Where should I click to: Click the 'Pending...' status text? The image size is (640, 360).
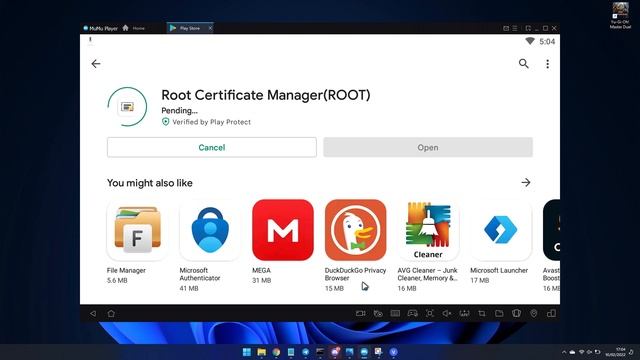pos(179,111)
